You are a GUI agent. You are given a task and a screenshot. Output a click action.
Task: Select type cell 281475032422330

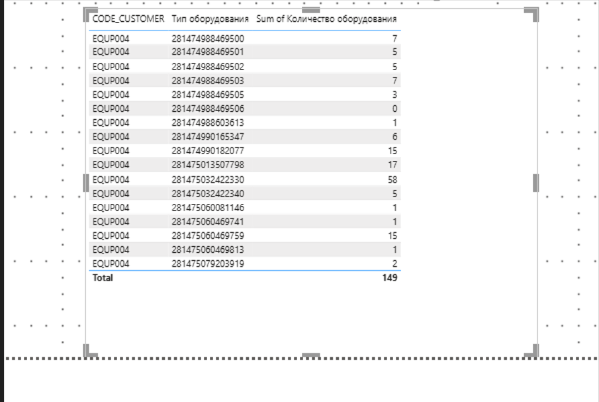208,180
